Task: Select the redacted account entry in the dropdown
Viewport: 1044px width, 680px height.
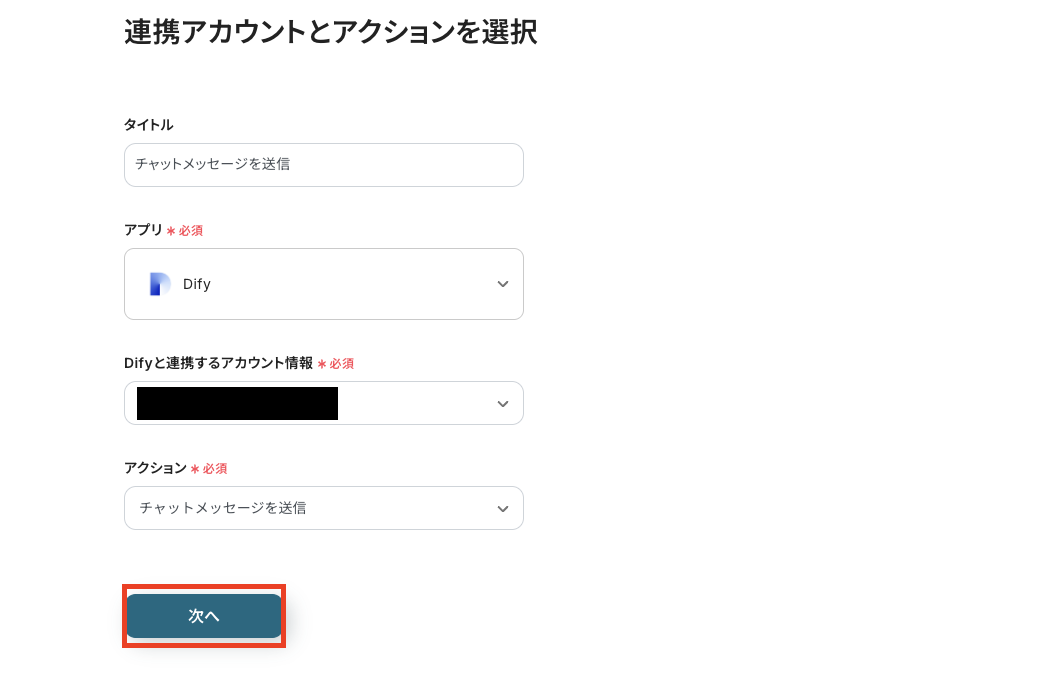Action: click(237, 403)
